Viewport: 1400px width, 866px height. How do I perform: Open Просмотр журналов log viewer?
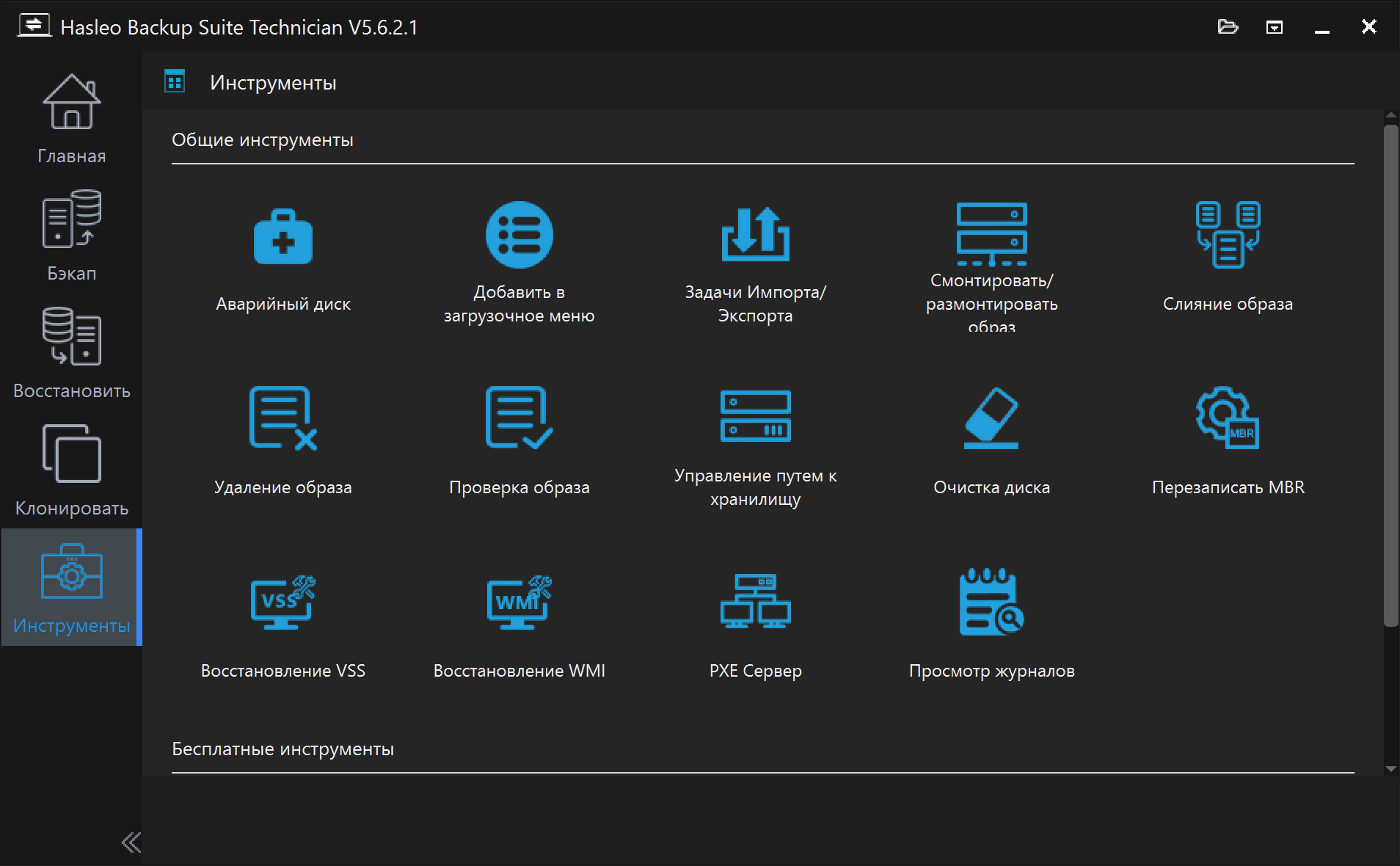point(991,603)
